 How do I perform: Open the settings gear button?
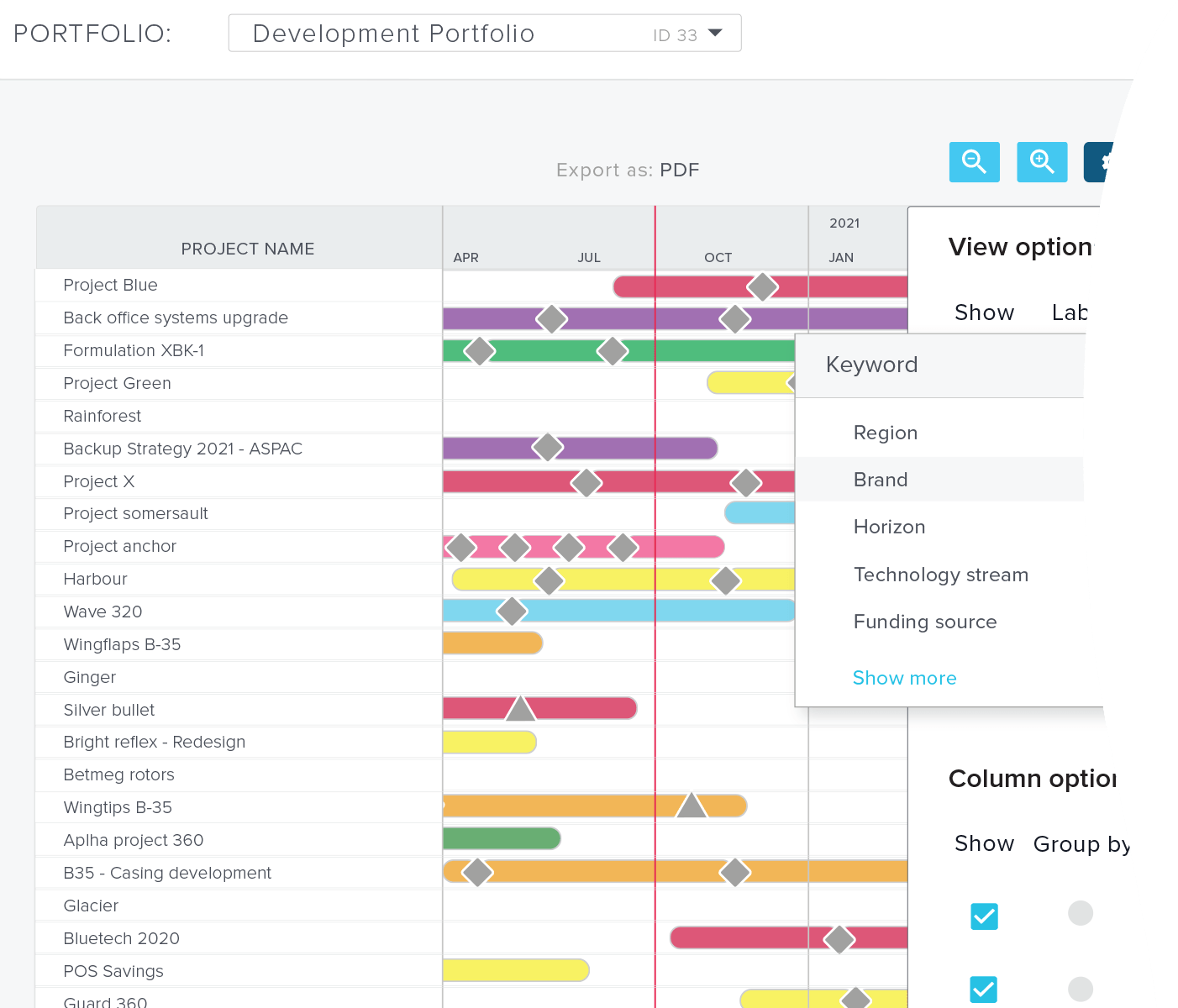[x=1102, y=162]
